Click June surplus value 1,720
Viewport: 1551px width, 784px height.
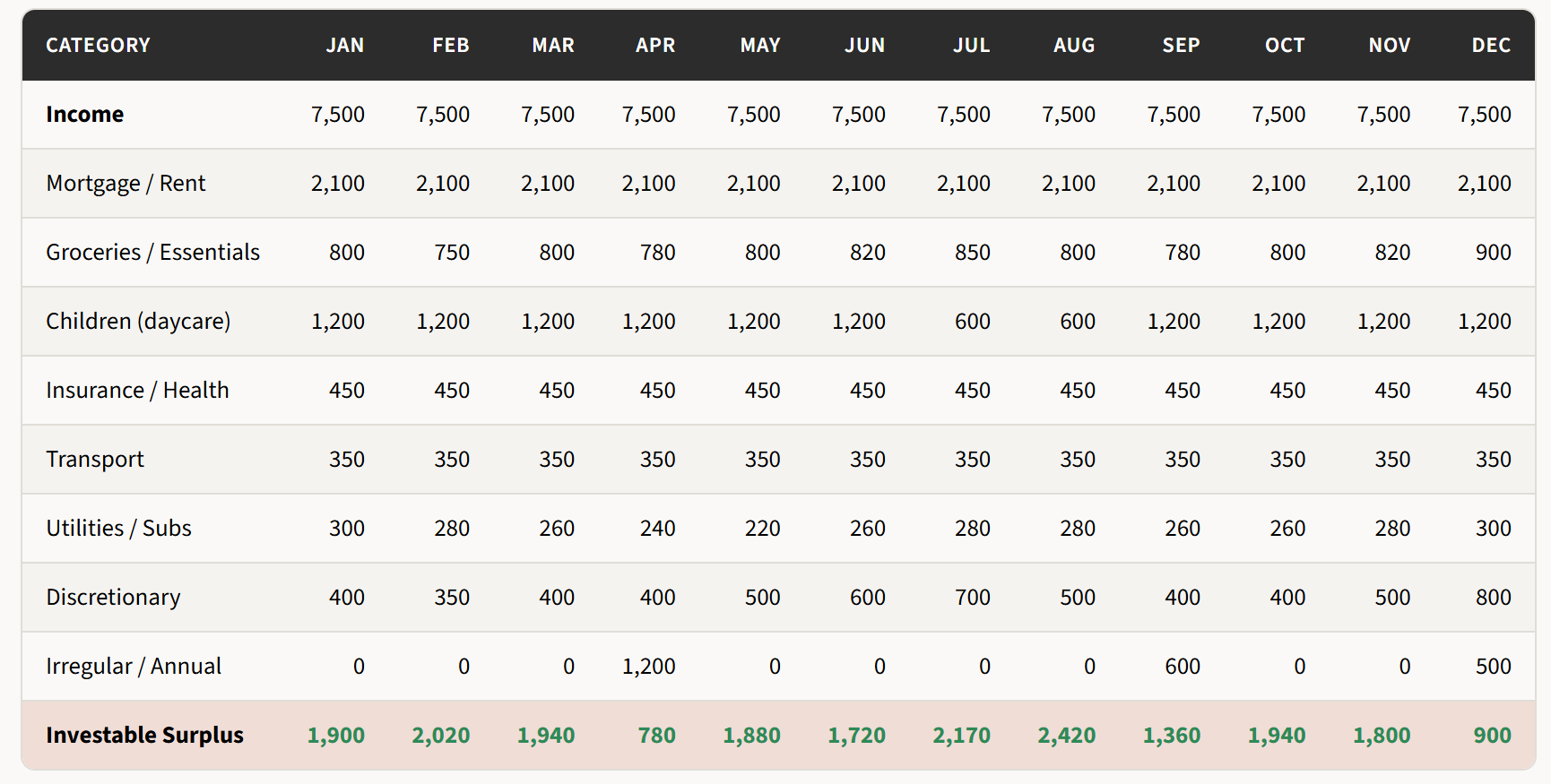tap(857, 735)
